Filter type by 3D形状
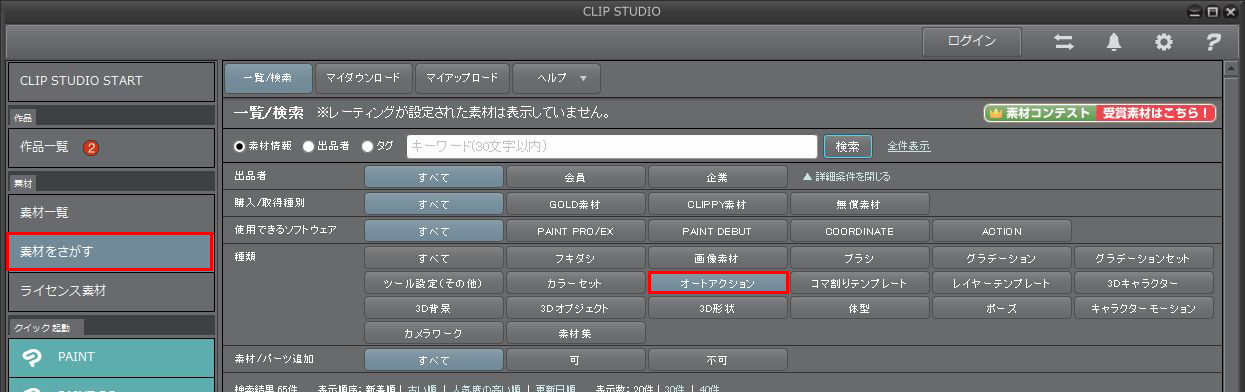Viewport: 1245px width, 392px height. (x=717, y=308)
